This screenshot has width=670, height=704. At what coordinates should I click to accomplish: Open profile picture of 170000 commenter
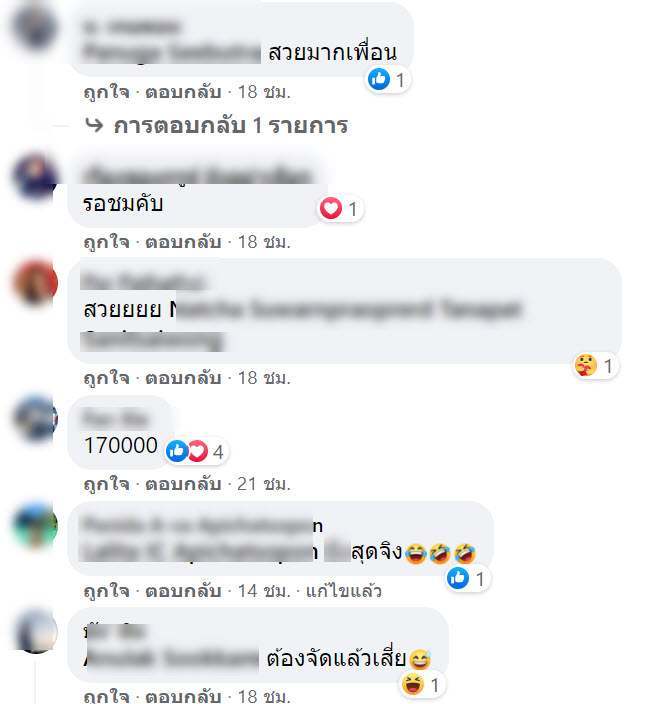(35, 418)
